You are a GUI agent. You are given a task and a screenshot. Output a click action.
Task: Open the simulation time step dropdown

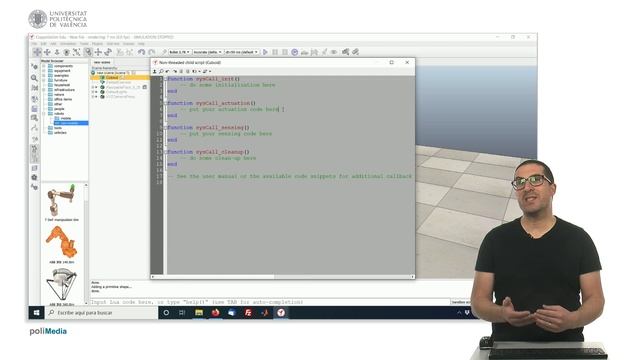coord(242,52)
